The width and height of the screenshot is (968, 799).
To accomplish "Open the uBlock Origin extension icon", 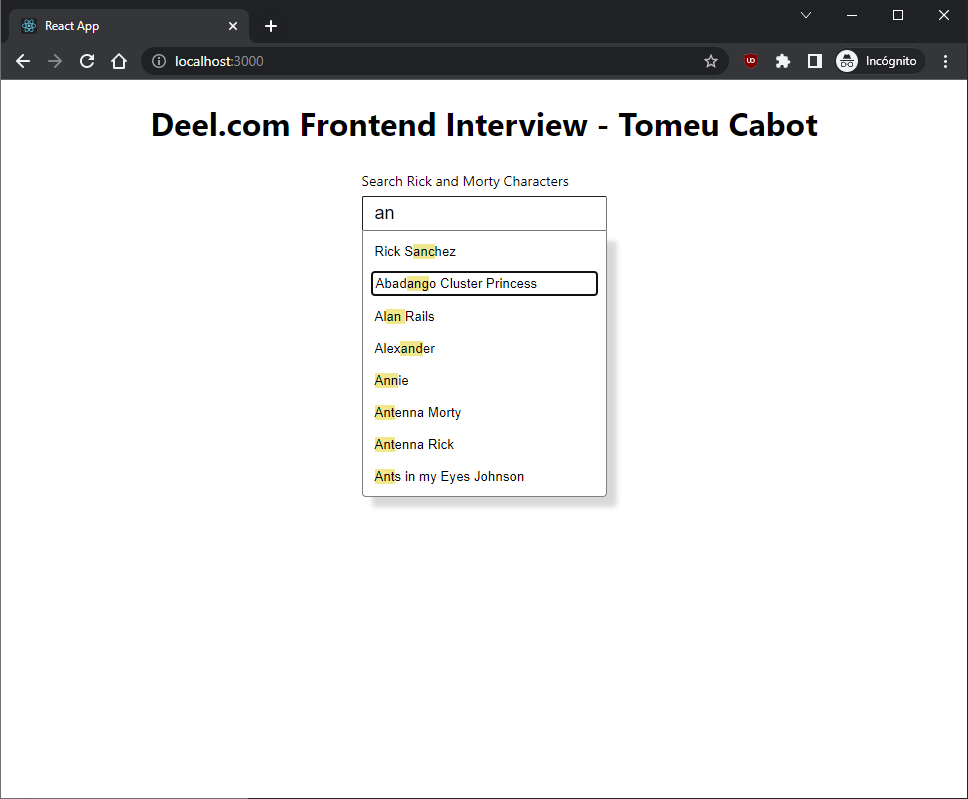I will point(751,61).
